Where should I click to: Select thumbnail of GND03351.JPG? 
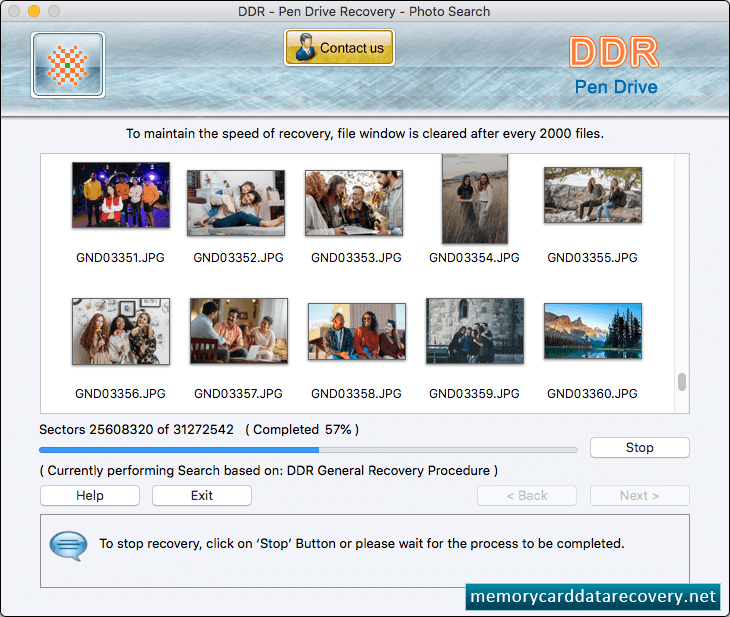point(121,195)
